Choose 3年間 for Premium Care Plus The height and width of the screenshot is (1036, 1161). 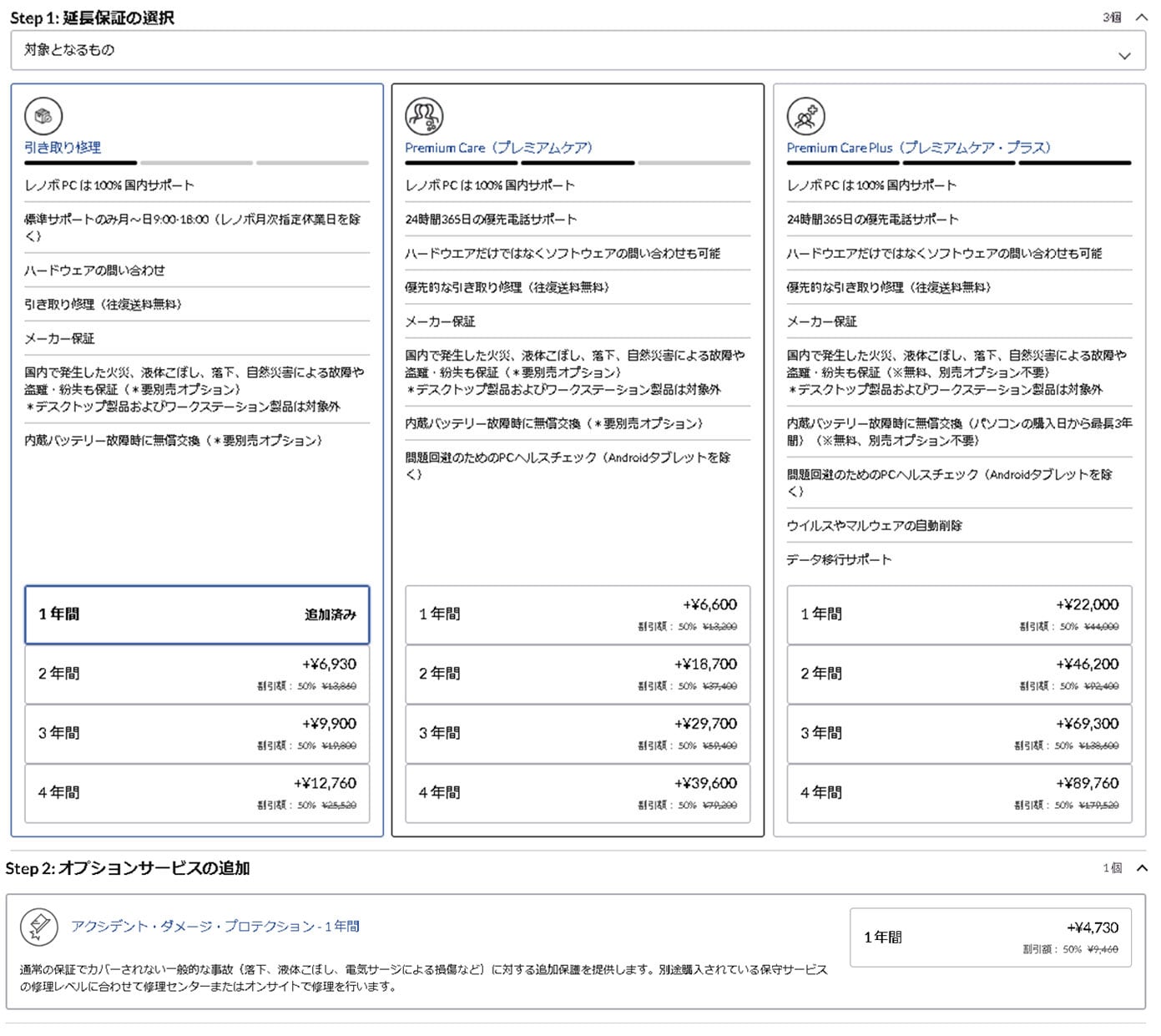958,733
